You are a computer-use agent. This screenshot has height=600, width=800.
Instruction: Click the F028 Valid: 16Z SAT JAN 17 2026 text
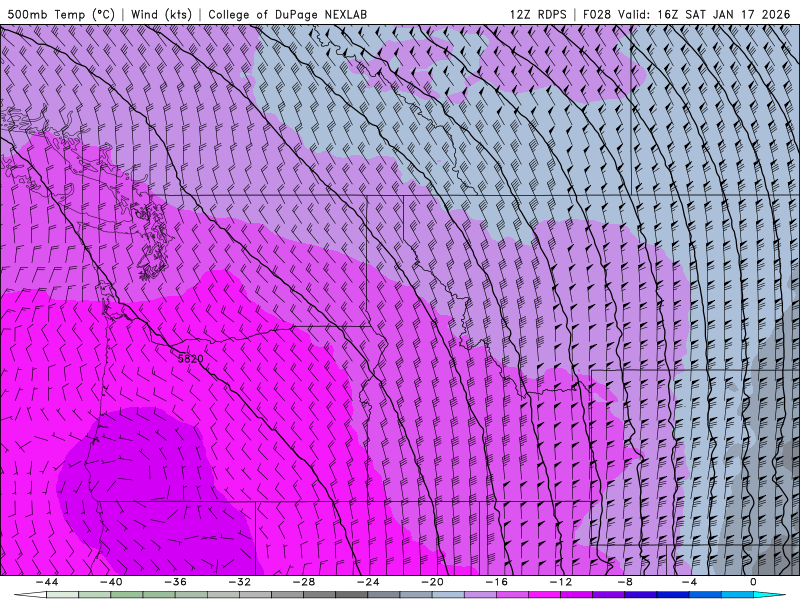[687, 14]
